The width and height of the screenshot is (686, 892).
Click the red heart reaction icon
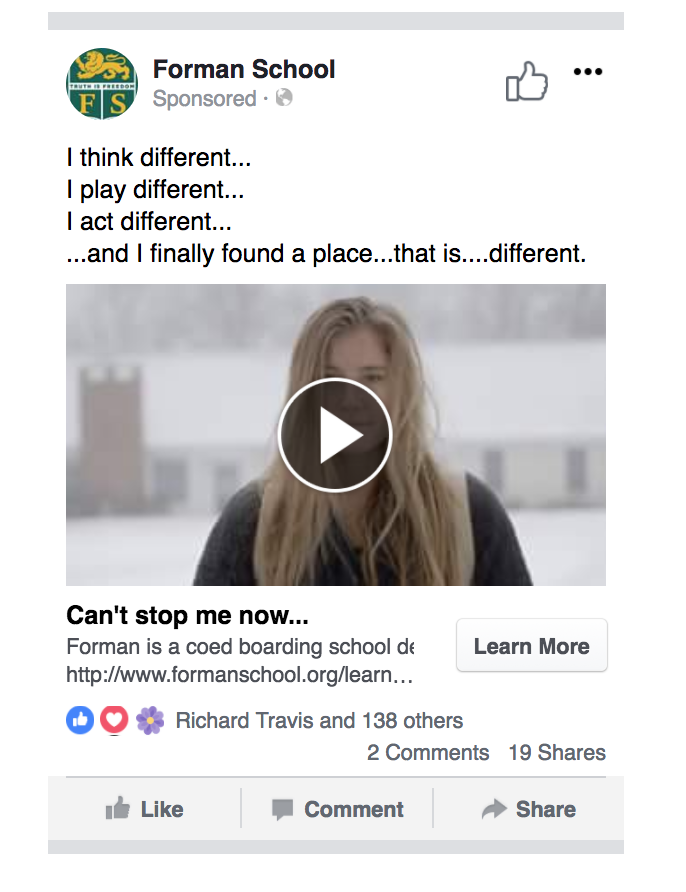(x=115, y=720)
